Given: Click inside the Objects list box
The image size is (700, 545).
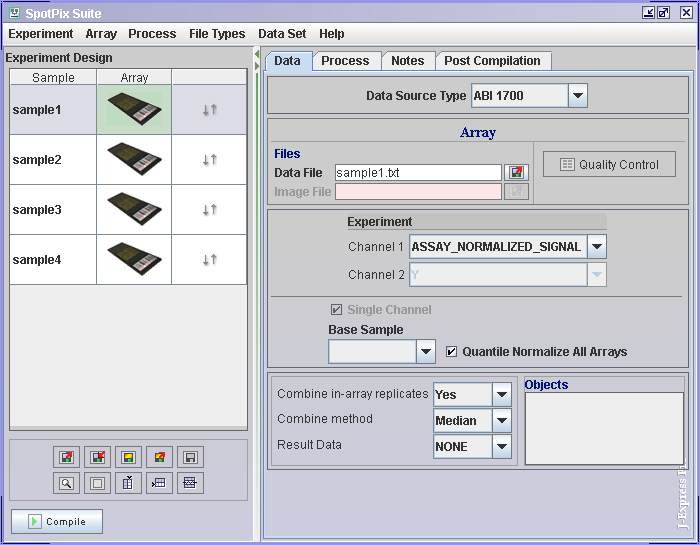Looking at the screenshot, I should coord(604,428).
